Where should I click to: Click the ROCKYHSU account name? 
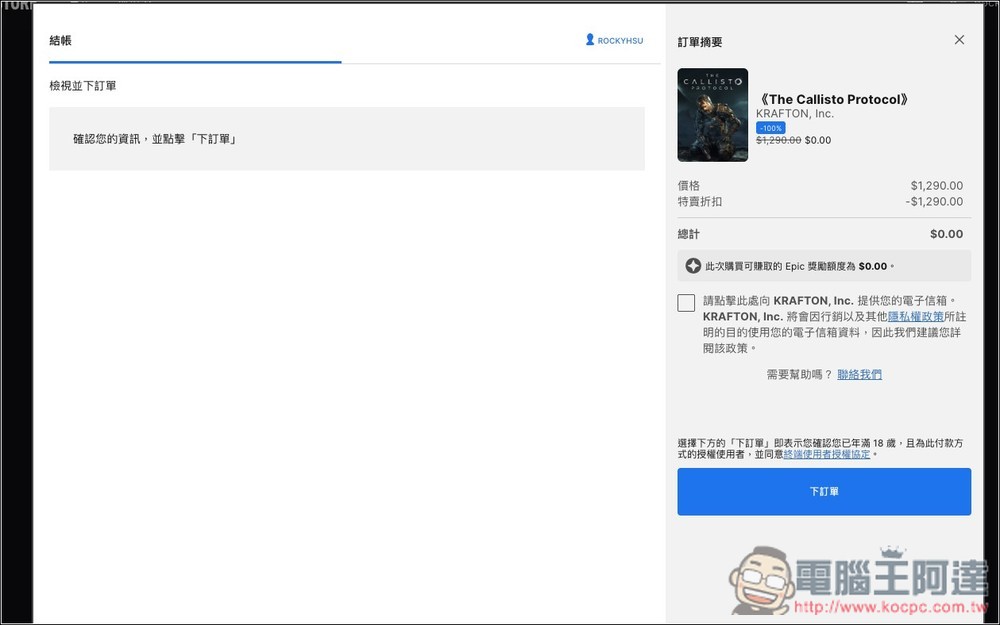620,41
